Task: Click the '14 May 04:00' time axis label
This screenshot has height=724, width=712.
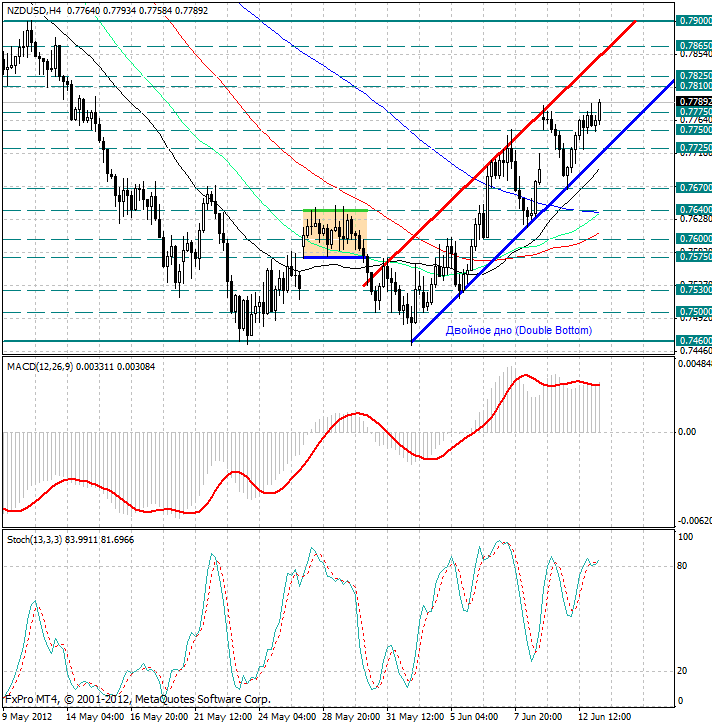Action: pyautogui.click(x=95, y=717)
